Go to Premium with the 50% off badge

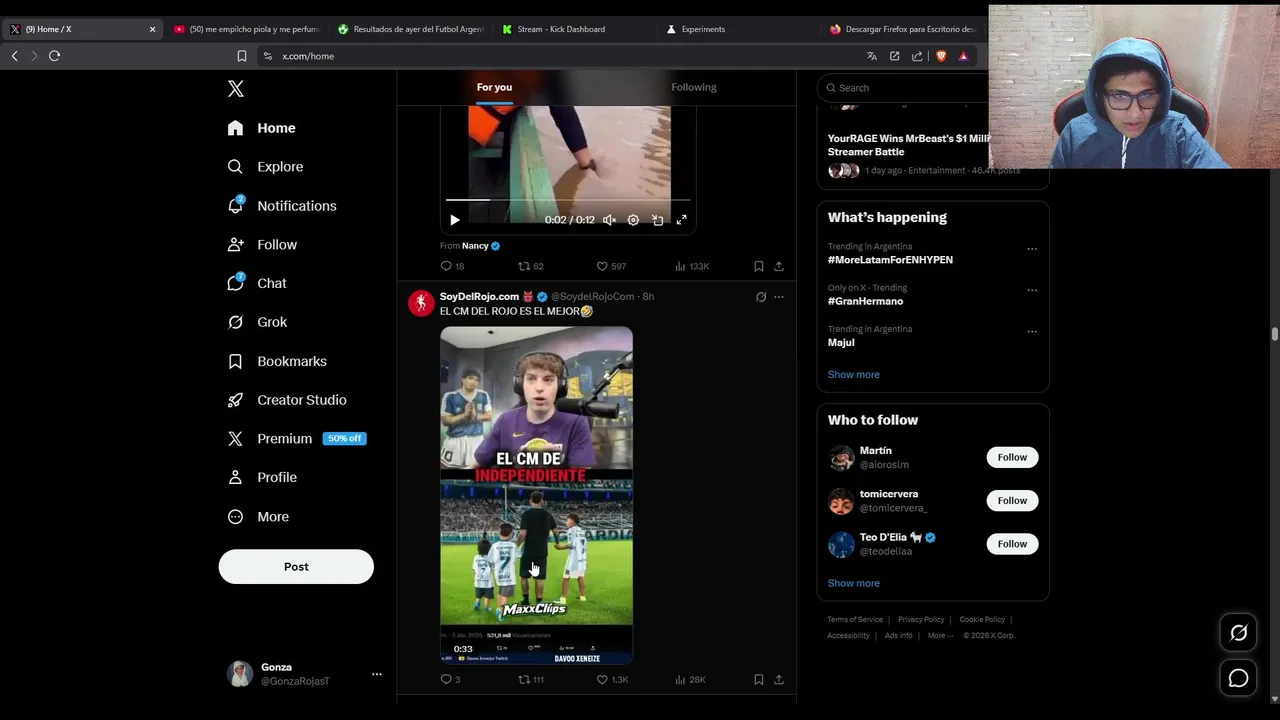coord(296,439)
